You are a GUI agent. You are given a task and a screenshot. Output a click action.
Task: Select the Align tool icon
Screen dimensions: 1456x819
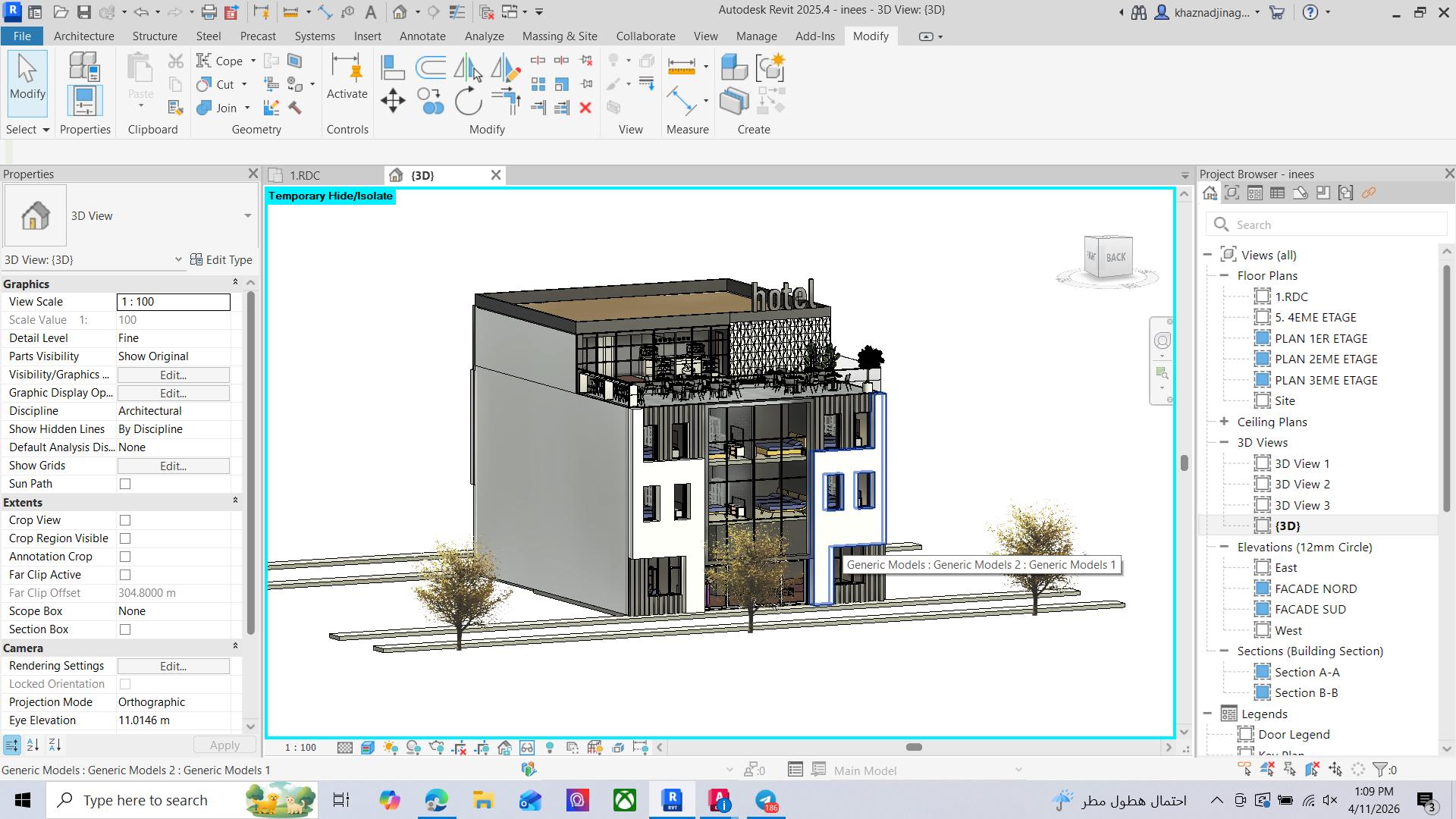[392, 67]
